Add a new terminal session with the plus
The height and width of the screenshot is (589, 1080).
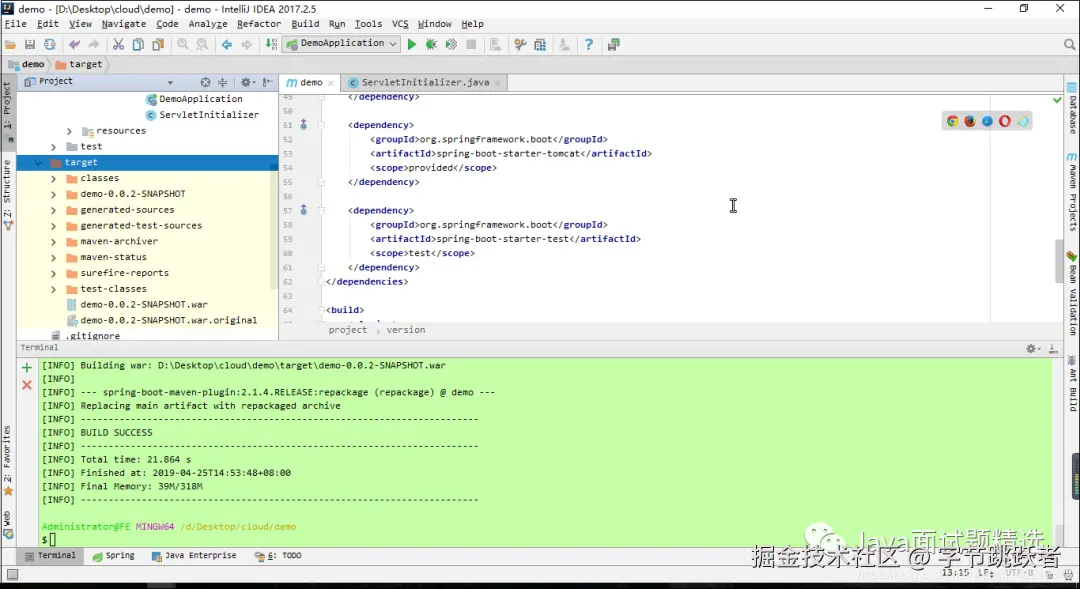(x=27, y=367)
